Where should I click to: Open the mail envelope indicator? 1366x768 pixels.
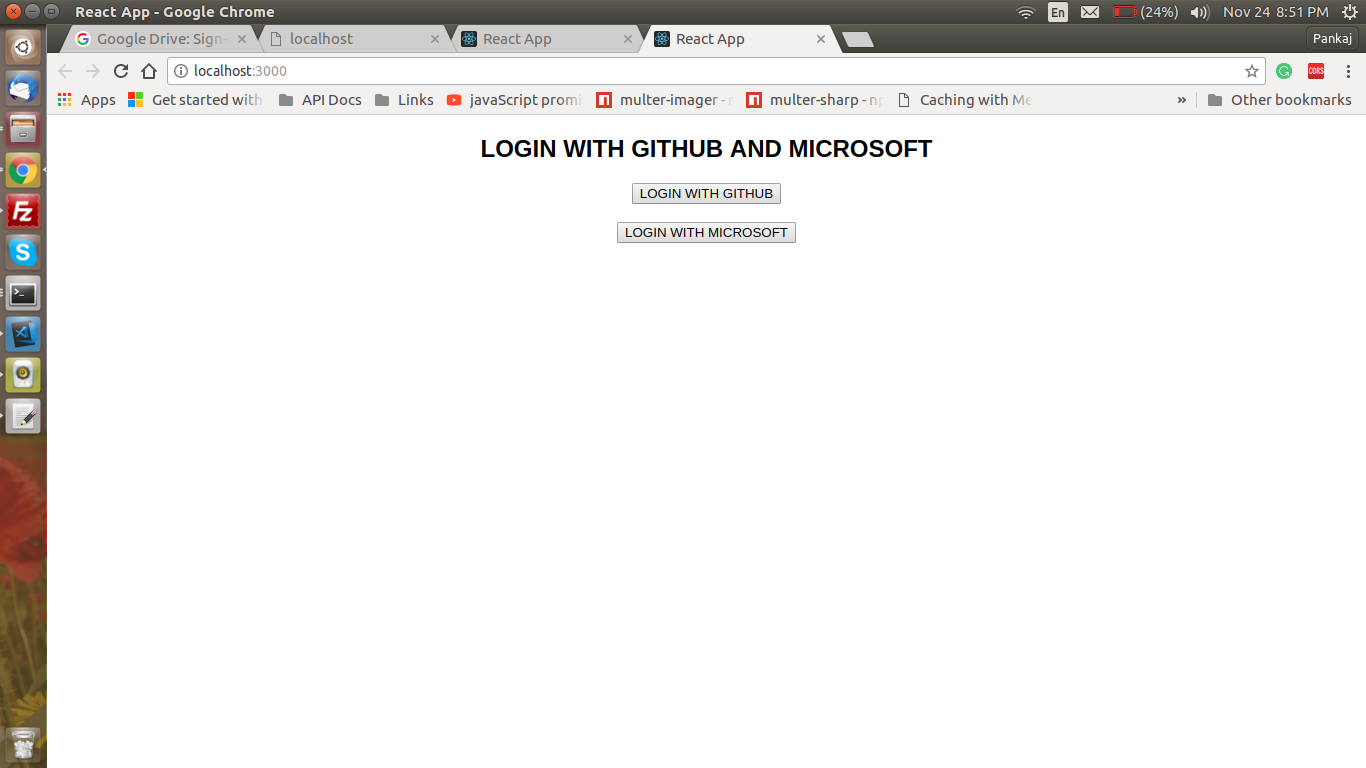point(1090,12)
